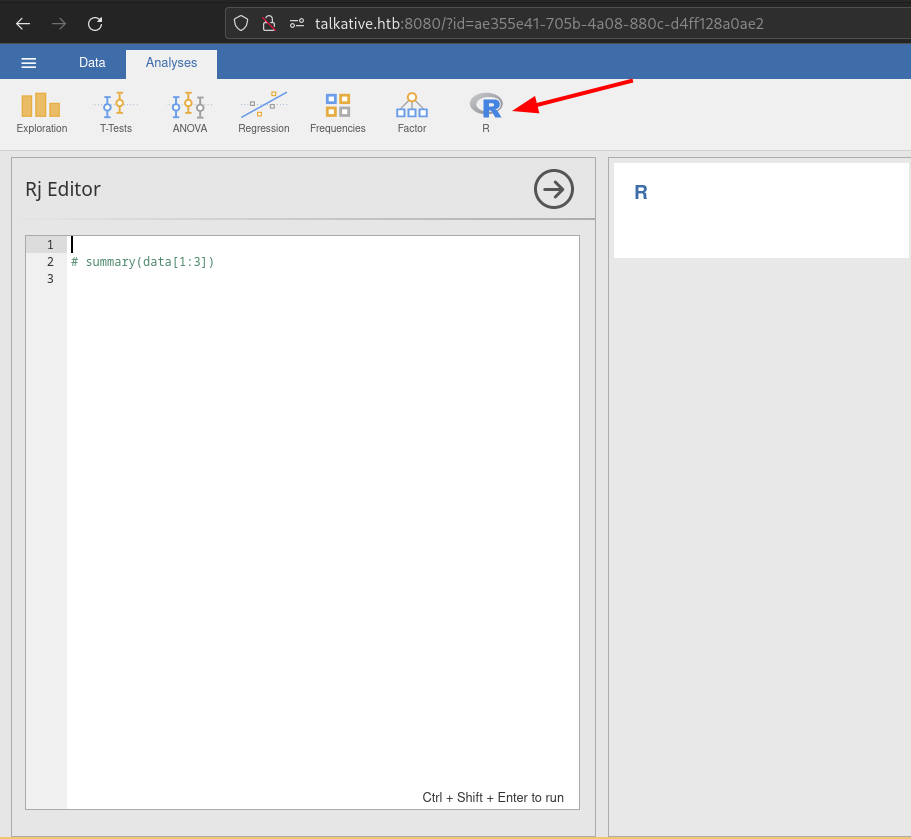The width and height of the screenshot is (911, 839).
Task: Reload the current browser page
Action: click(x=95, y=23)
